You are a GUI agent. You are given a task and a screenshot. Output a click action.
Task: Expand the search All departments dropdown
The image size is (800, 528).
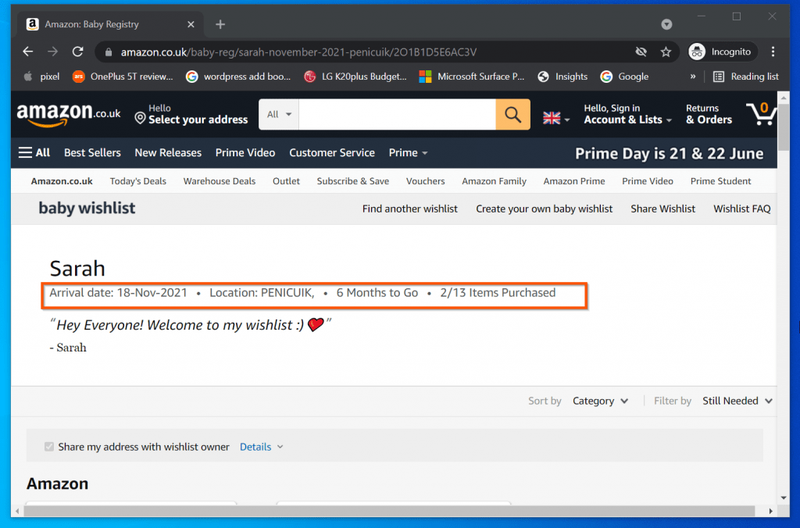pos(279,114)
